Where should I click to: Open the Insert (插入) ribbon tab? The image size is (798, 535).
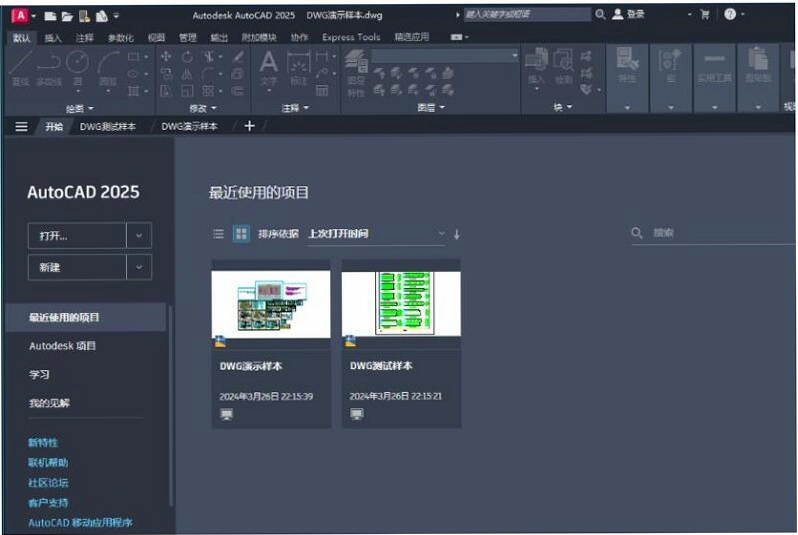pos(53,38)
